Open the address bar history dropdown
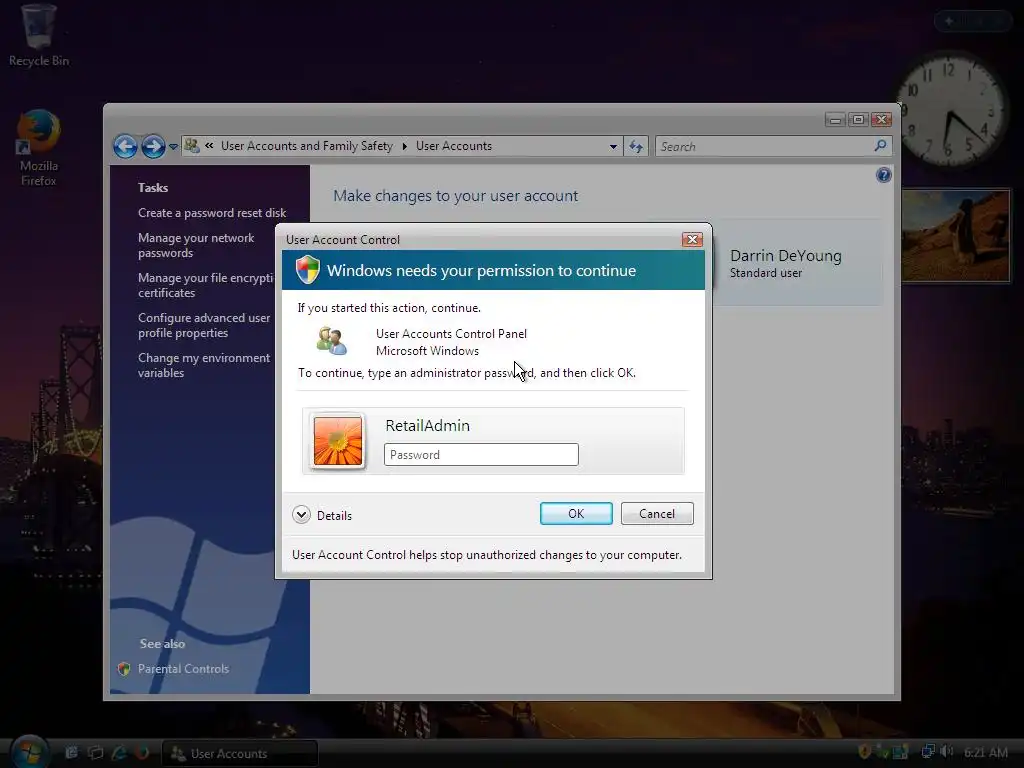This screenshot has height=768, width=1024. 613,146
